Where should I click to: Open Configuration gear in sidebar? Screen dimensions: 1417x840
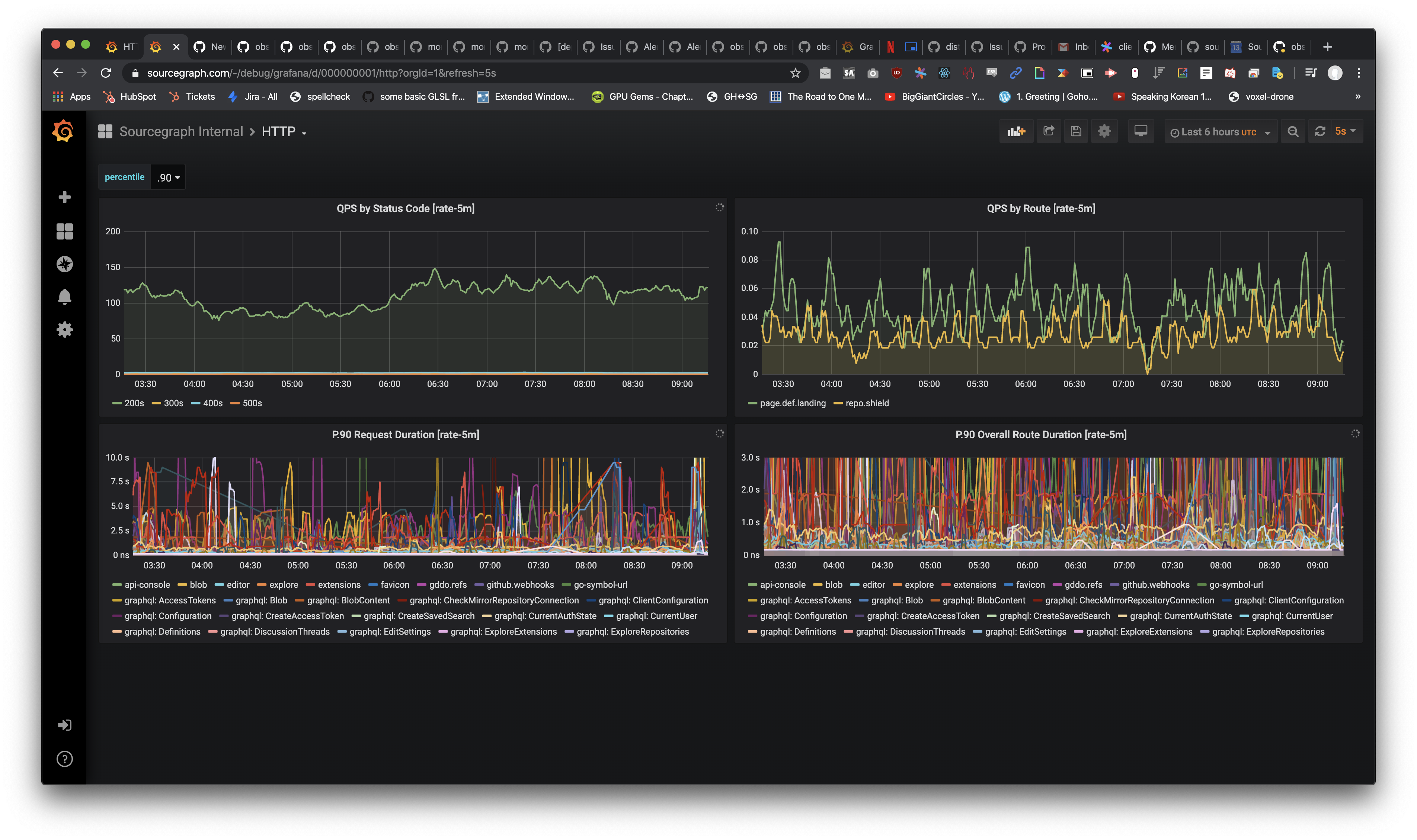coord(64,330)
